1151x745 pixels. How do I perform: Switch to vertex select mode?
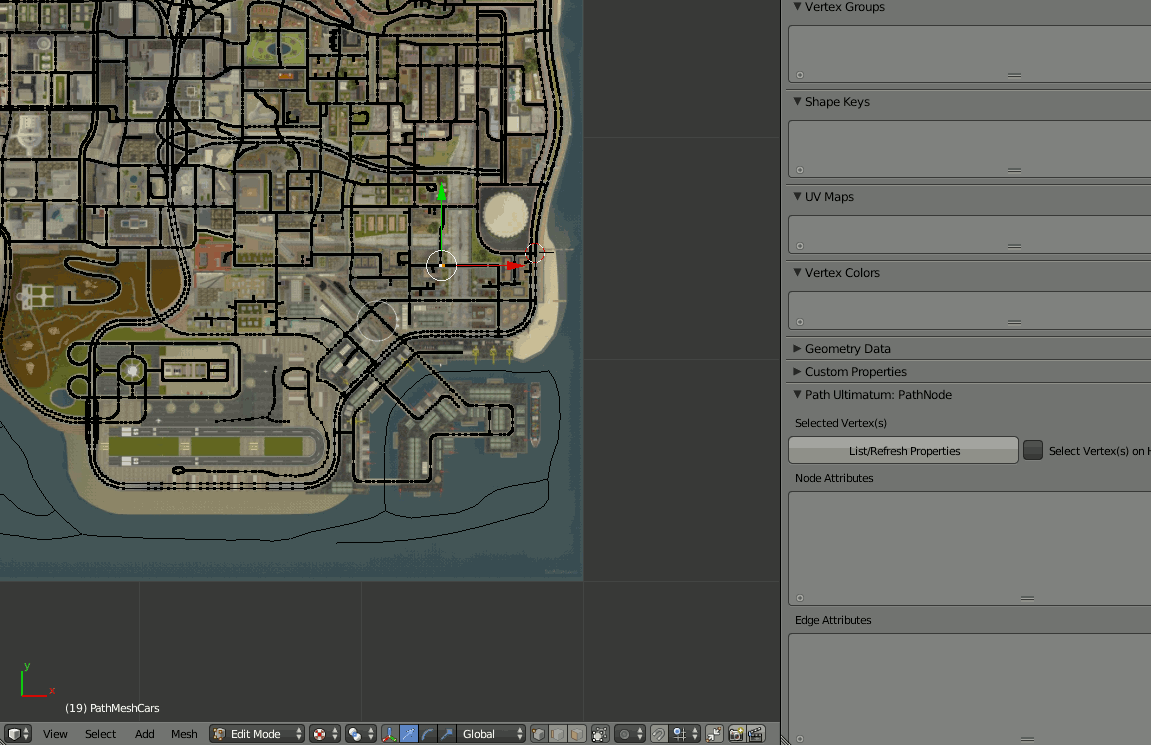point(539,734)
